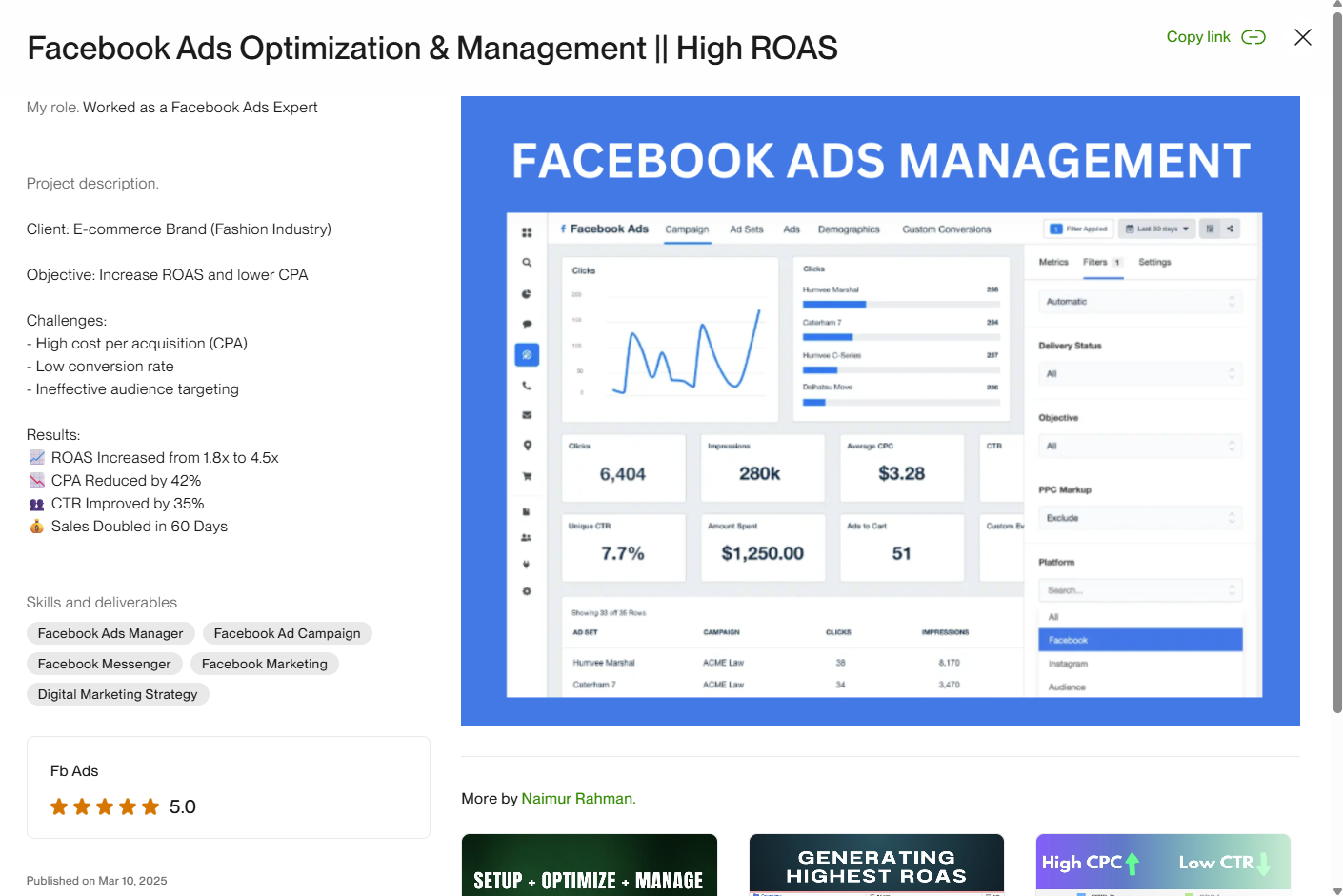This screenshot has height=896, width=1343.
Task: Click the phone icon in image sidebar
Action: 527,386
